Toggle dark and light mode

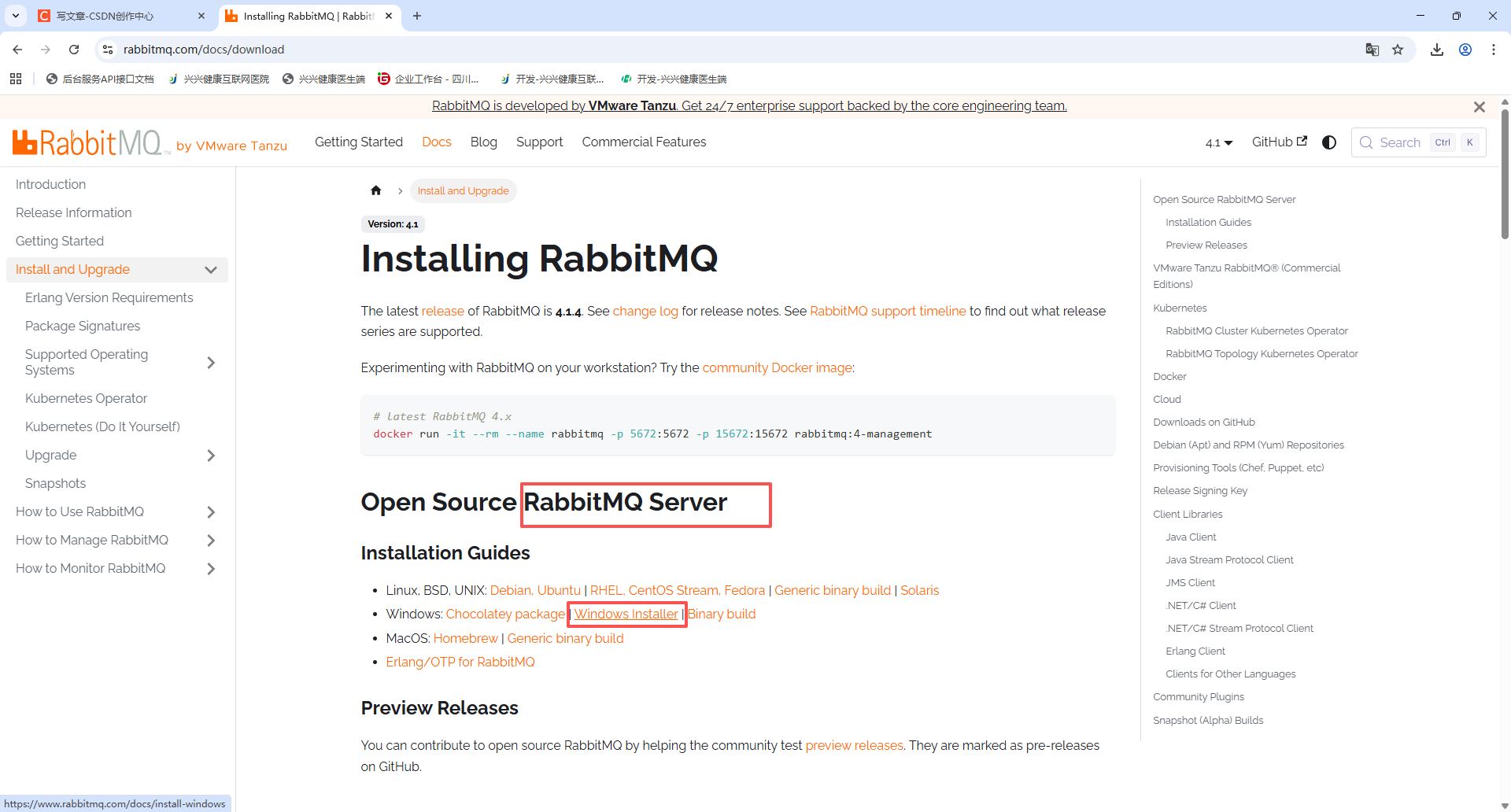tap(1329, 142)
